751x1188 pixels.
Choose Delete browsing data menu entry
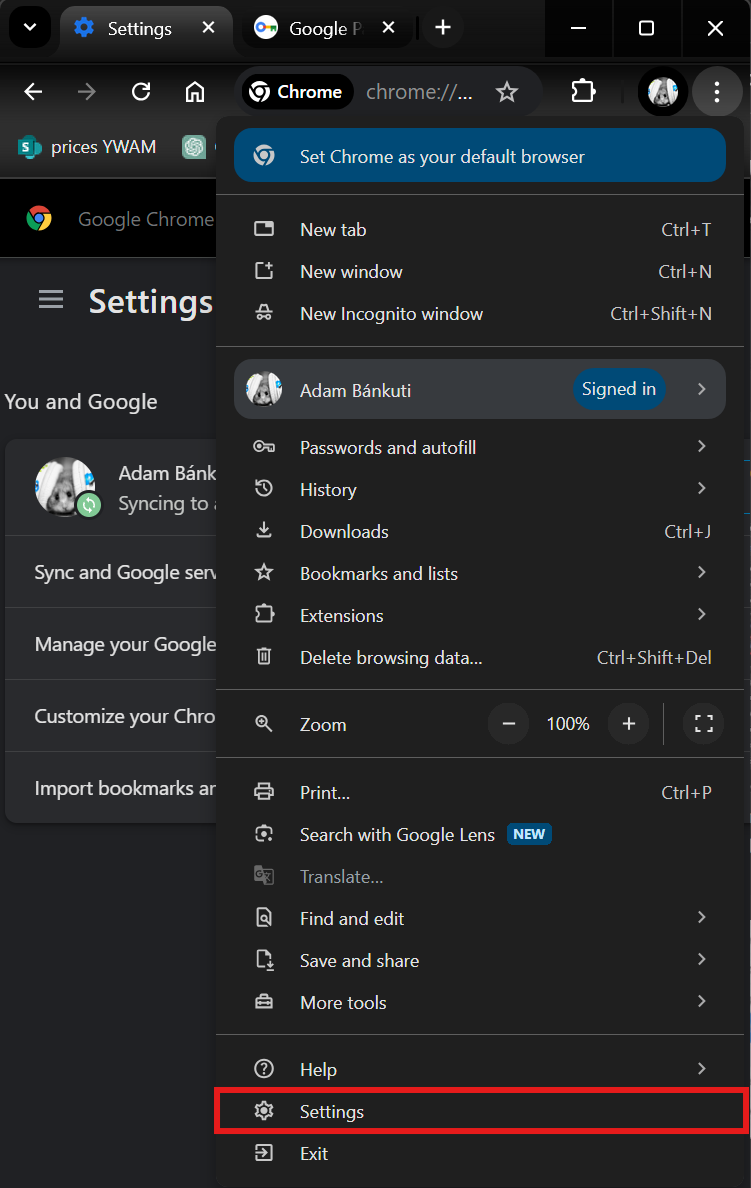[x=391, y=657]
